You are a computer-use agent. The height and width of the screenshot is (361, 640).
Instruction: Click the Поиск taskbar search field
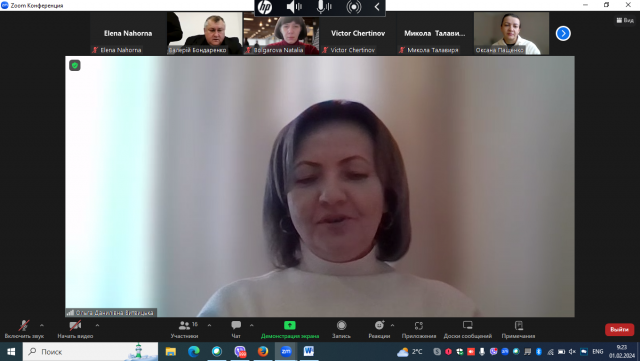pyautogui.click(x=90, y=352)
